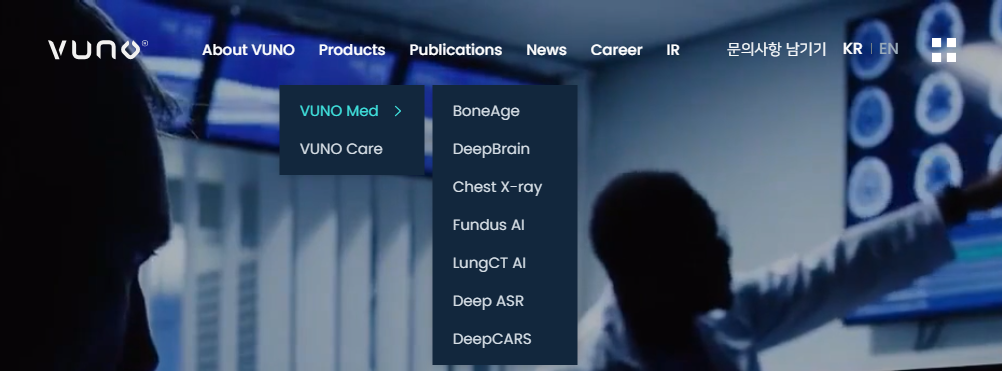Open the Products menu
The width and height of the screenshot is (1002, 371).
[x=352, y=50]
